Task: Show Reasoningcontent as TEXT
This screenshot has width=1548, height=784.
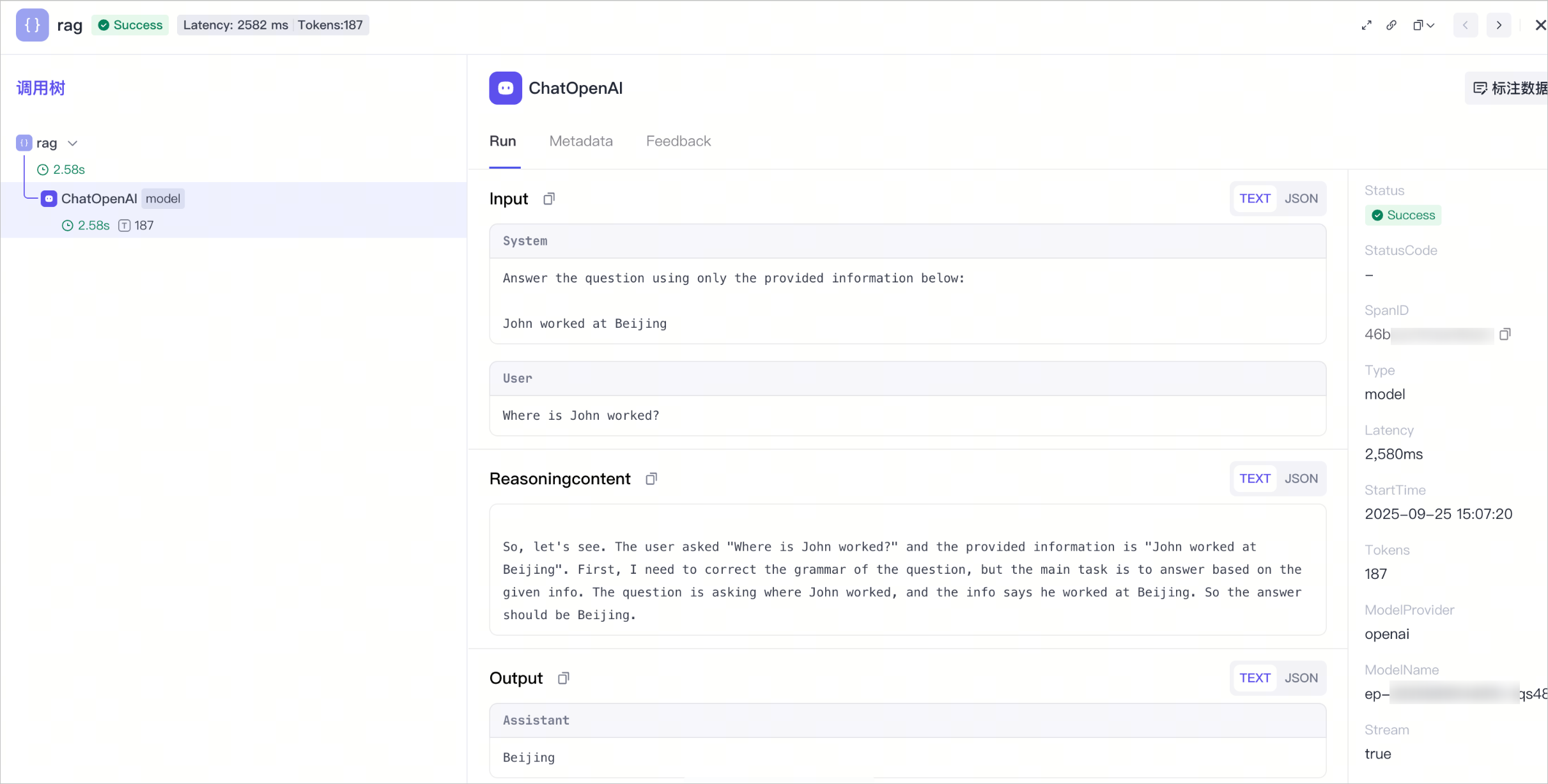Action: (1255, 479)
